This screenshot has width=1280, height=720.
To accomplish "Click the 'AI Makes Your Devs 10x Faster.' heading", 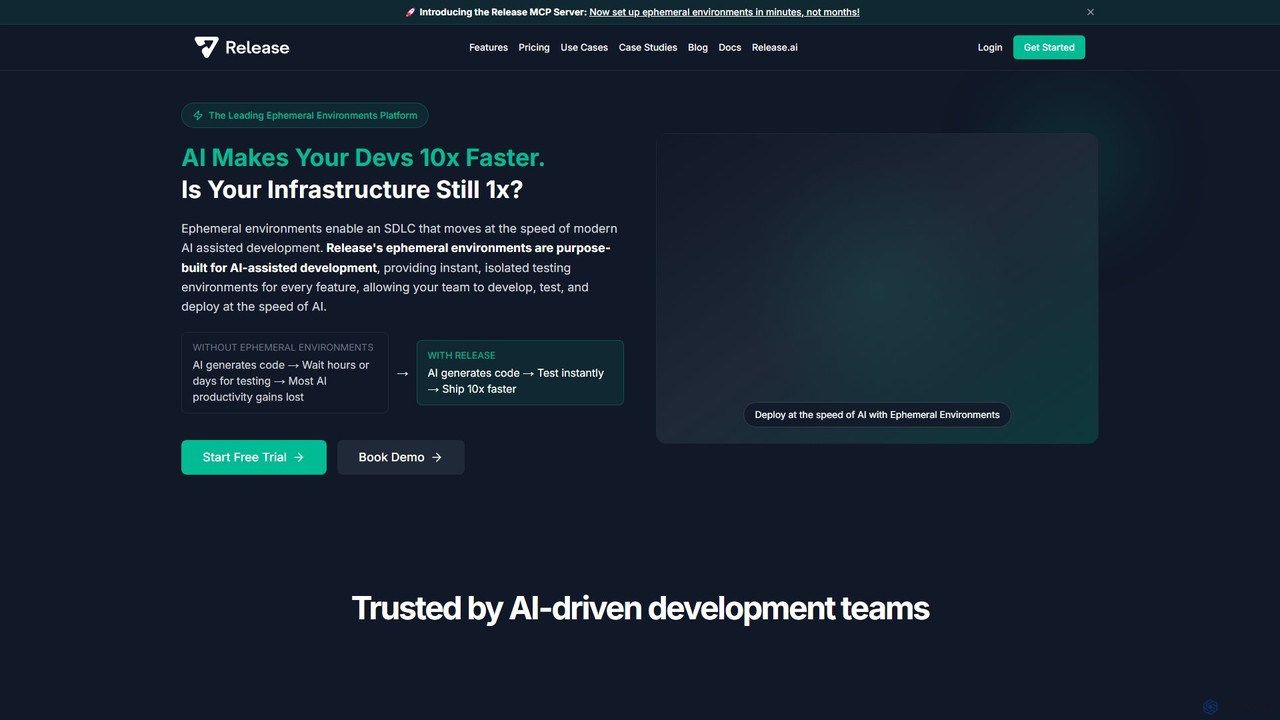I will click(363, 158).
